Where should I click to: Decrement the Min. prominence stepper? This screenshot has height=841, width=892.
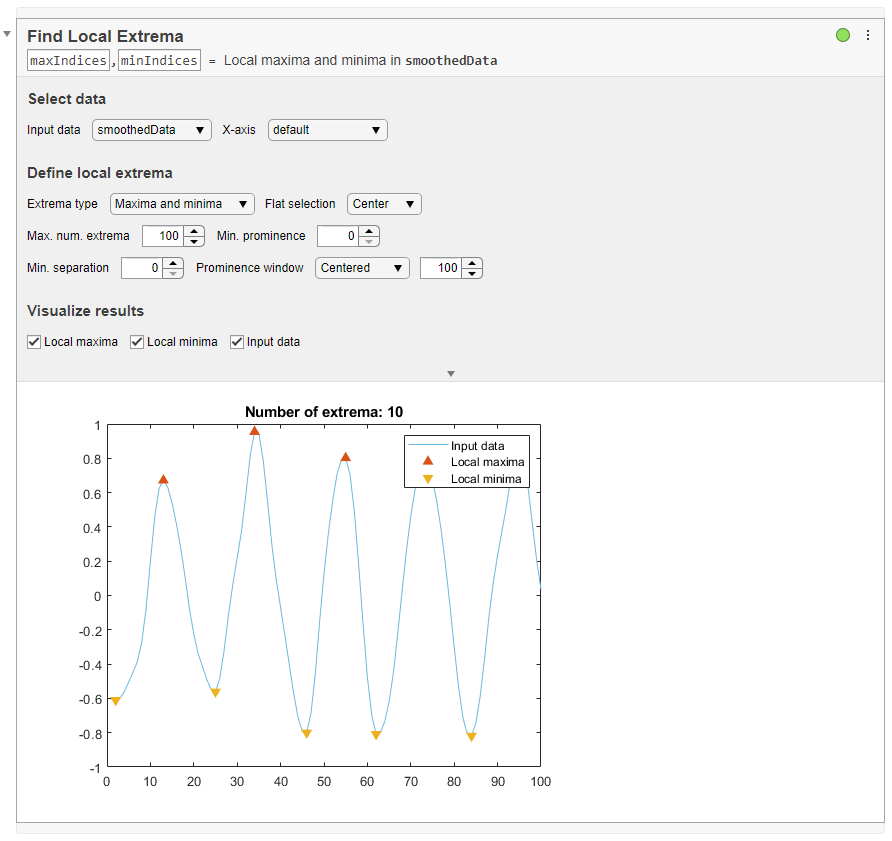369,241
